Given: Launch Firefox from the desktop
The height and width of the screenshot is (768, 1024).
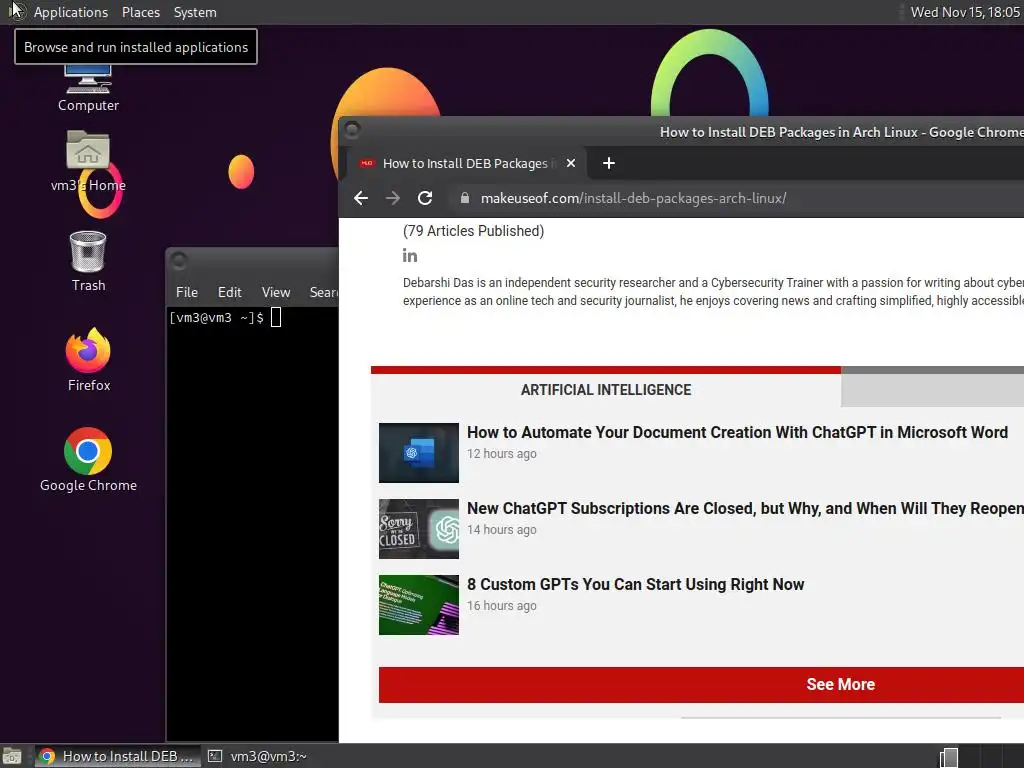Looking at the screenshot, I should (x=88, y=360).
